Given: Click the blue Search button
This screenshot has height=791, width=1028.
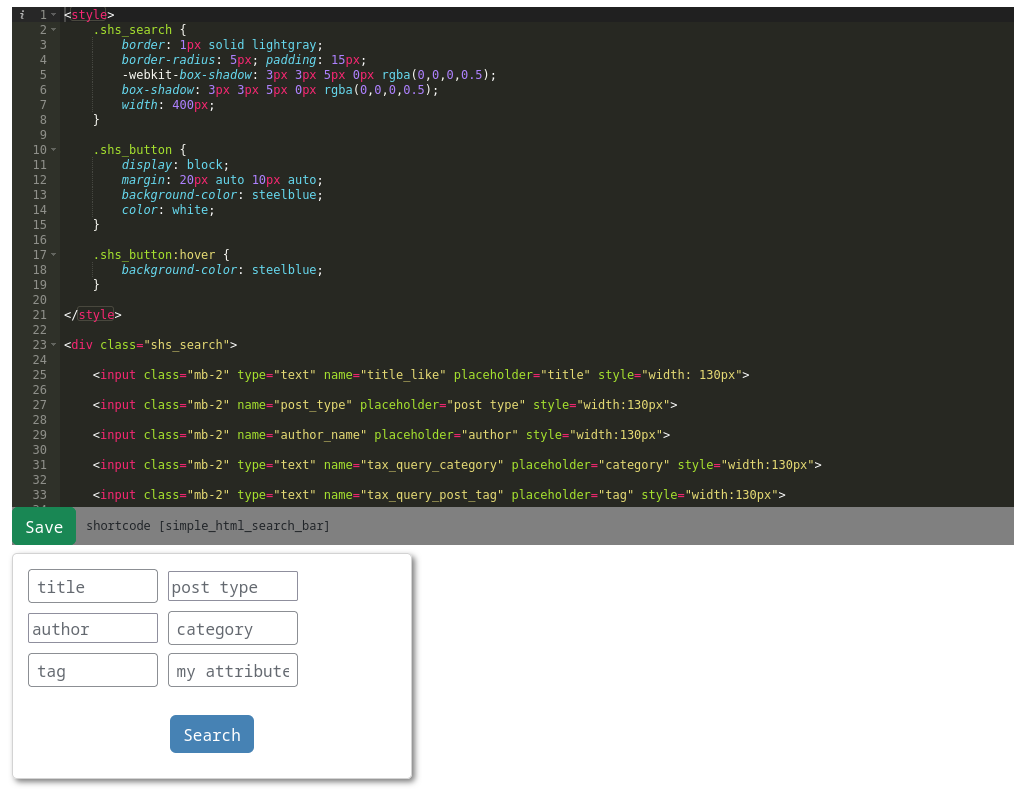Looking at the screenshot, I should click(x=212, y=734).
